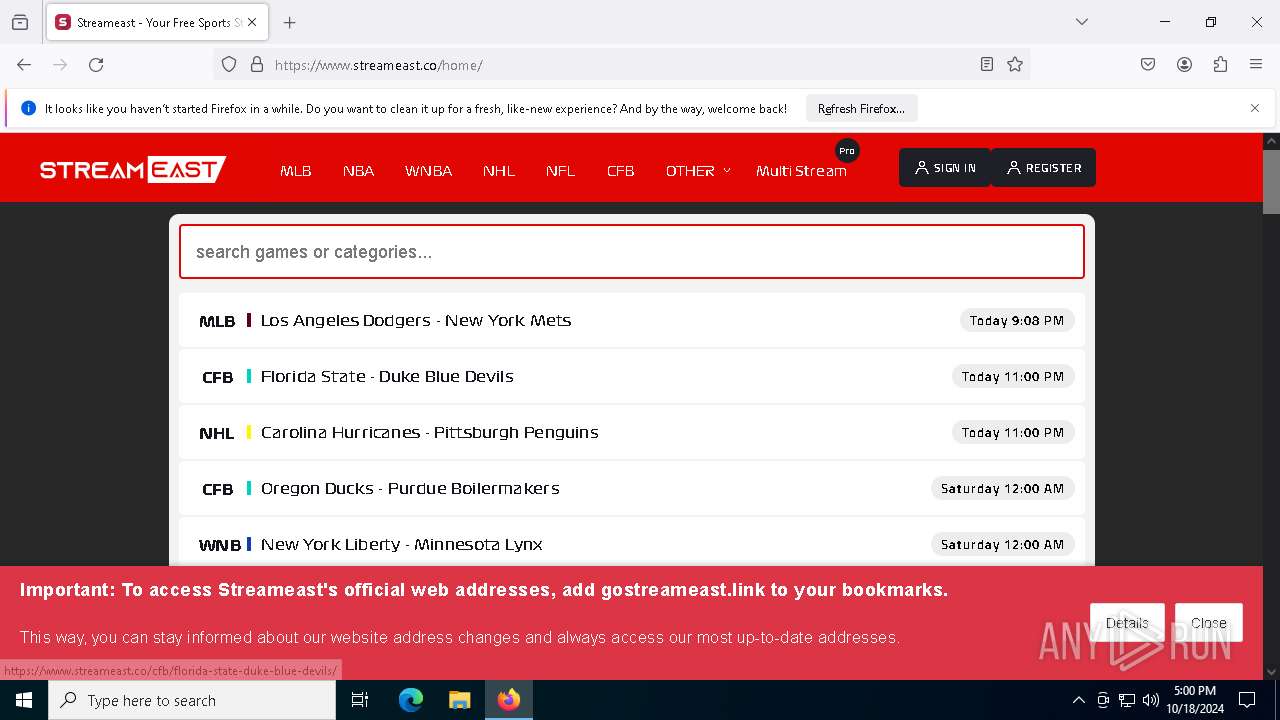Screen dimensions: 1280x720
Task: Open Task View on the taskbar
Action: (360, 700)
